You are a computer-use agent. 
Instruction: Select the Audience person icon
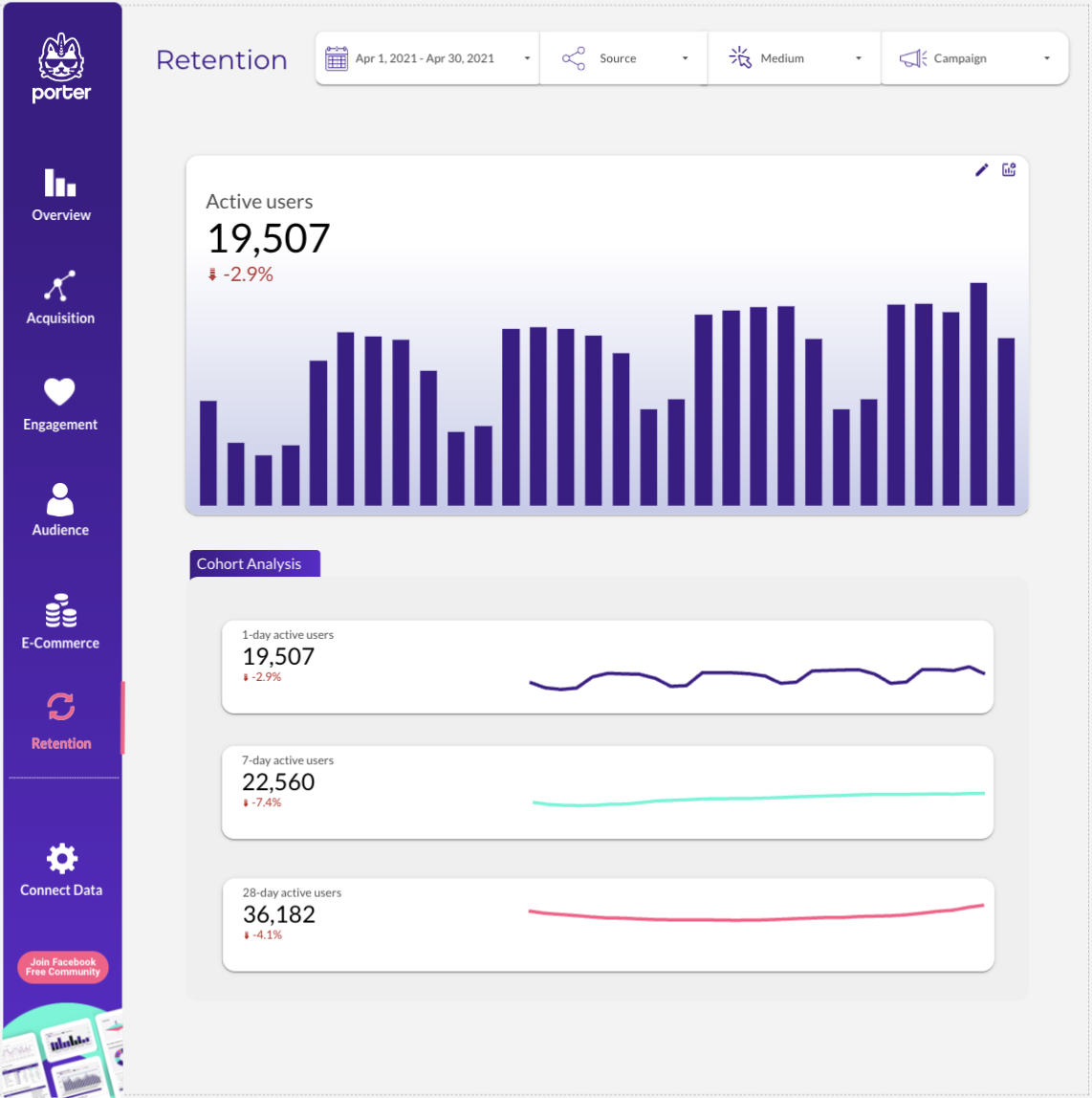pyautogui.click(x=60, y=499)
